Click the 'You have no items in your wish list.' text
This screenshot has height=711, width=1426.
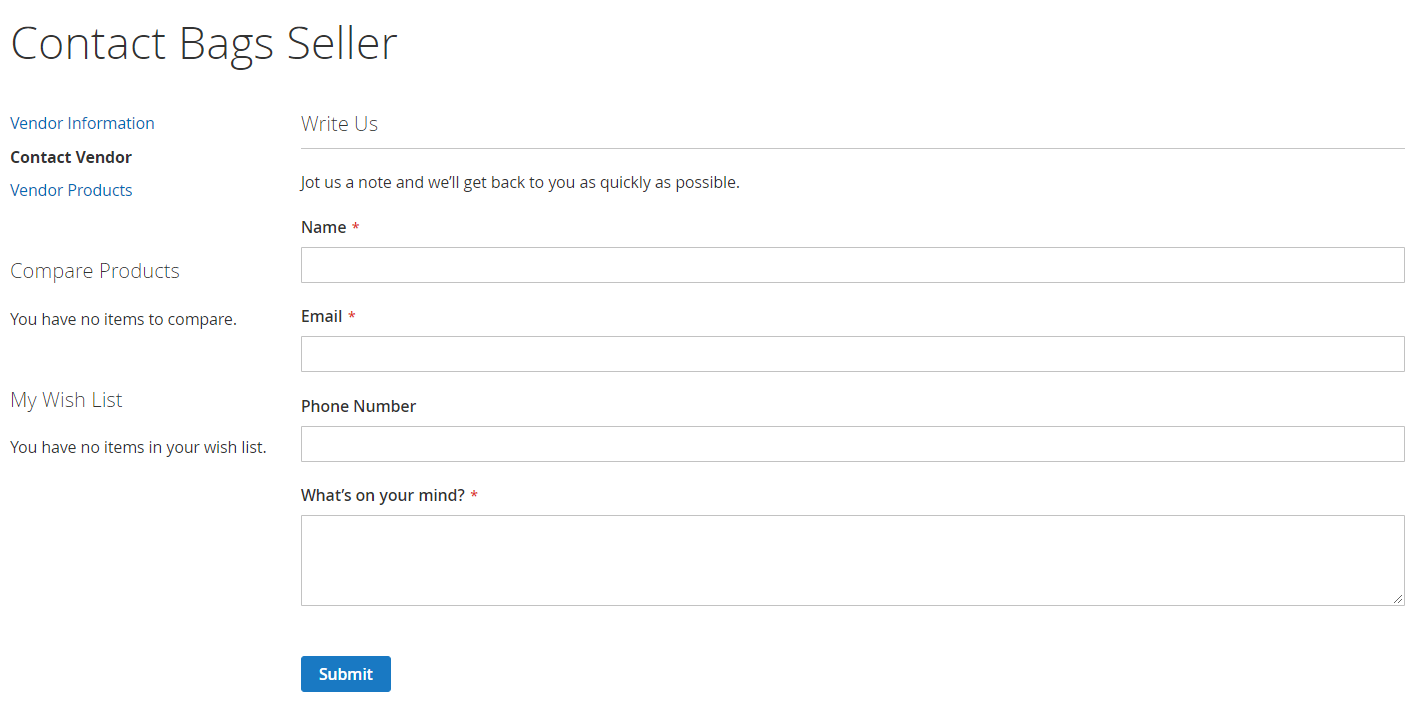[x=138, y=447]
